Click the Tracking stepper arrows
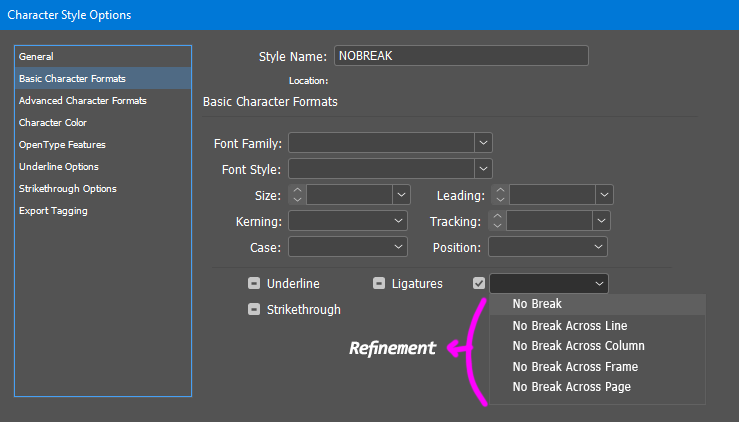Image resolution: width=739 pixels, height=422 pixels. 496,221
